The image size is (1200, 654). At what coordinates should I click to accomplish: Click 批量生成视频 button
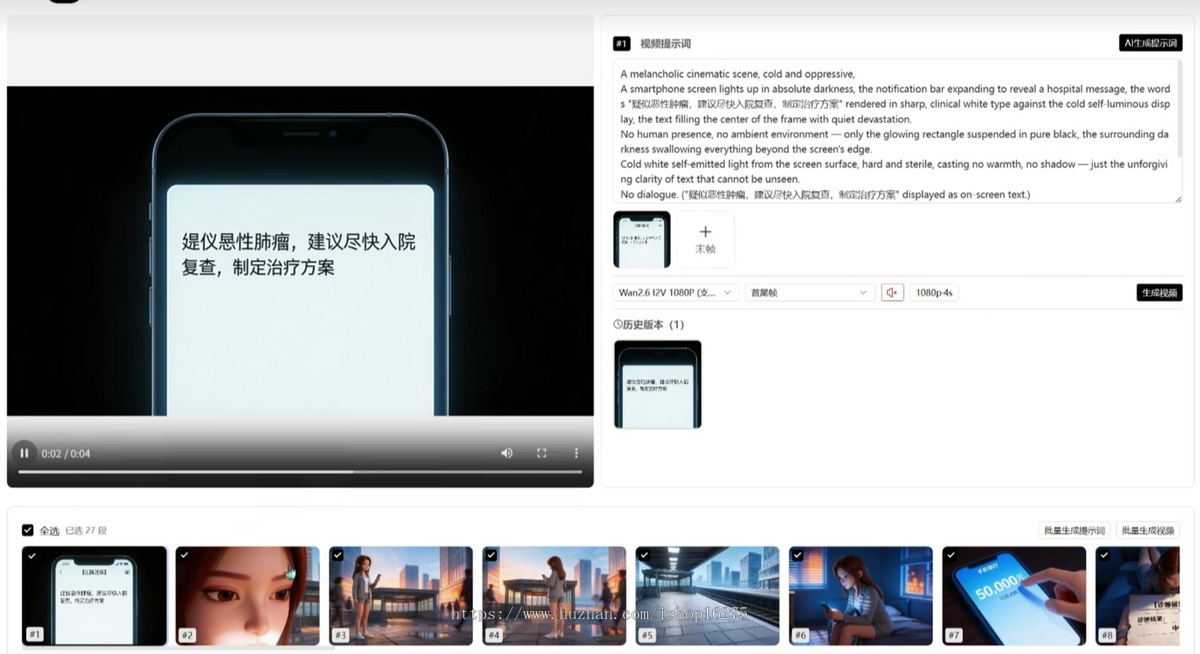(x=1149, y=530)
